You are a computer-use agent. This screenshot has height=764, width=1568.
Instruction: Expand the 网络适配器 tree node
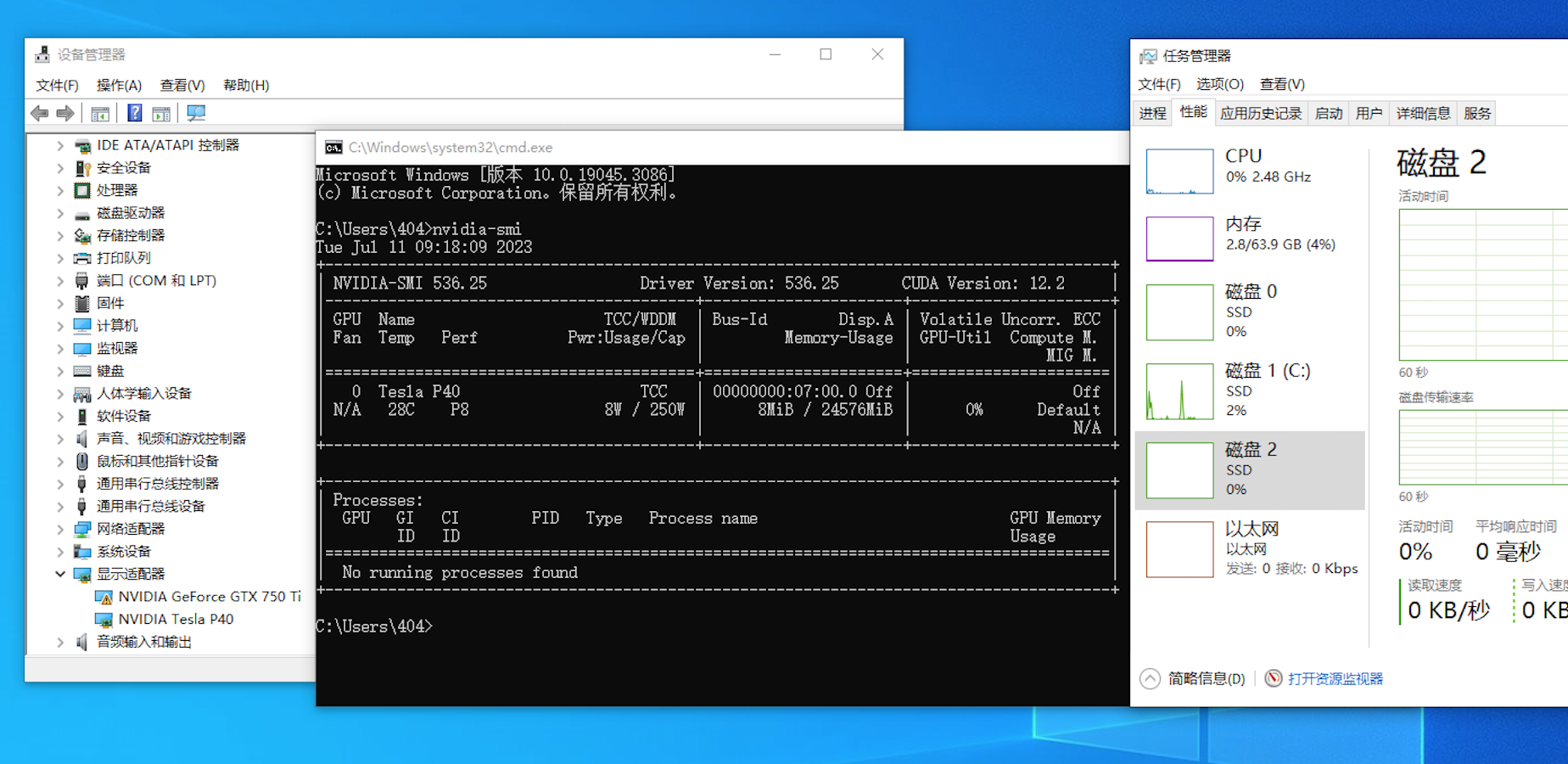click(60, 529)
